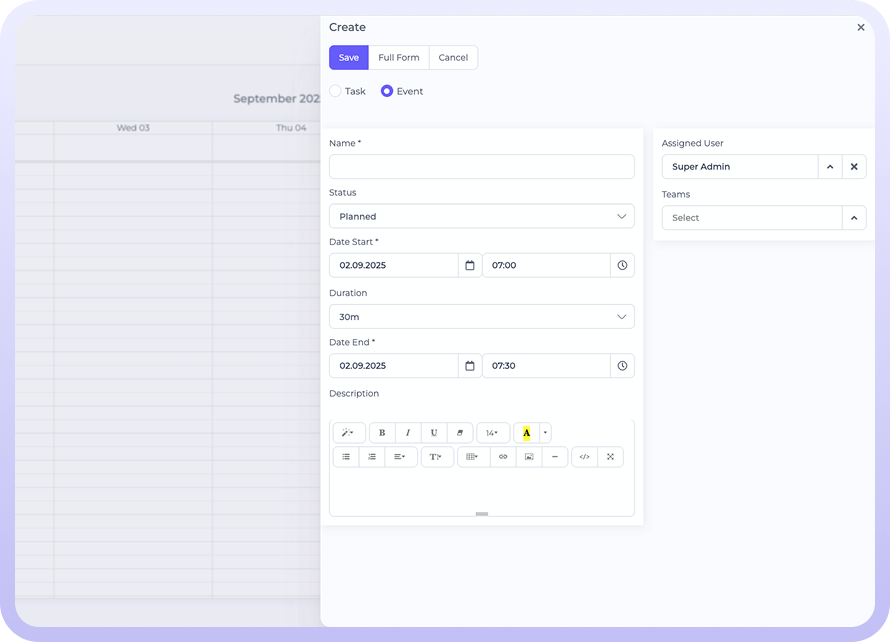The height and width of the screenshot is (642, 890).
Task: Insert a link using the chain icon
Action: tap(503, 457)
